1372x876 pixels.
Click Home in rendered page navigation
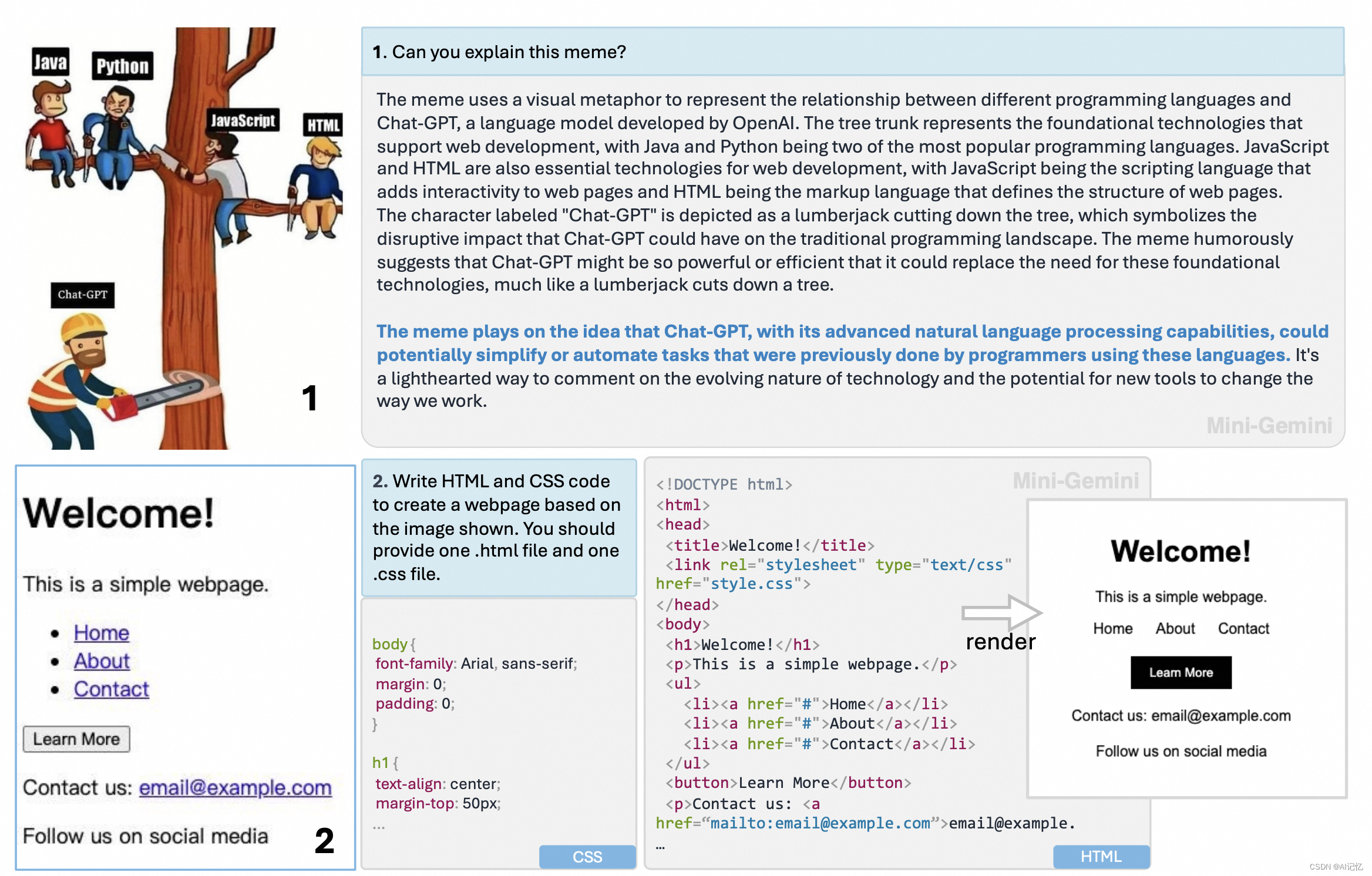coord(1112,628)
